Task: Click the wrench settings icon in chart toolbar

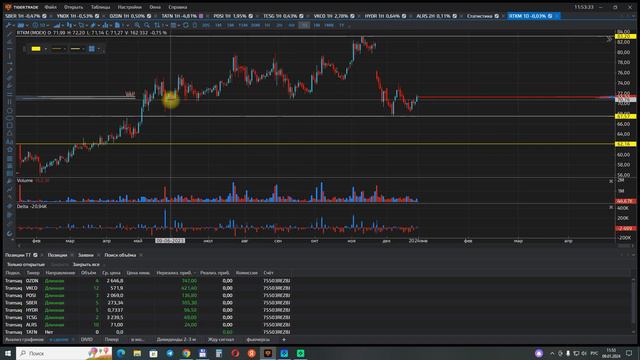Action: (9, 25)
